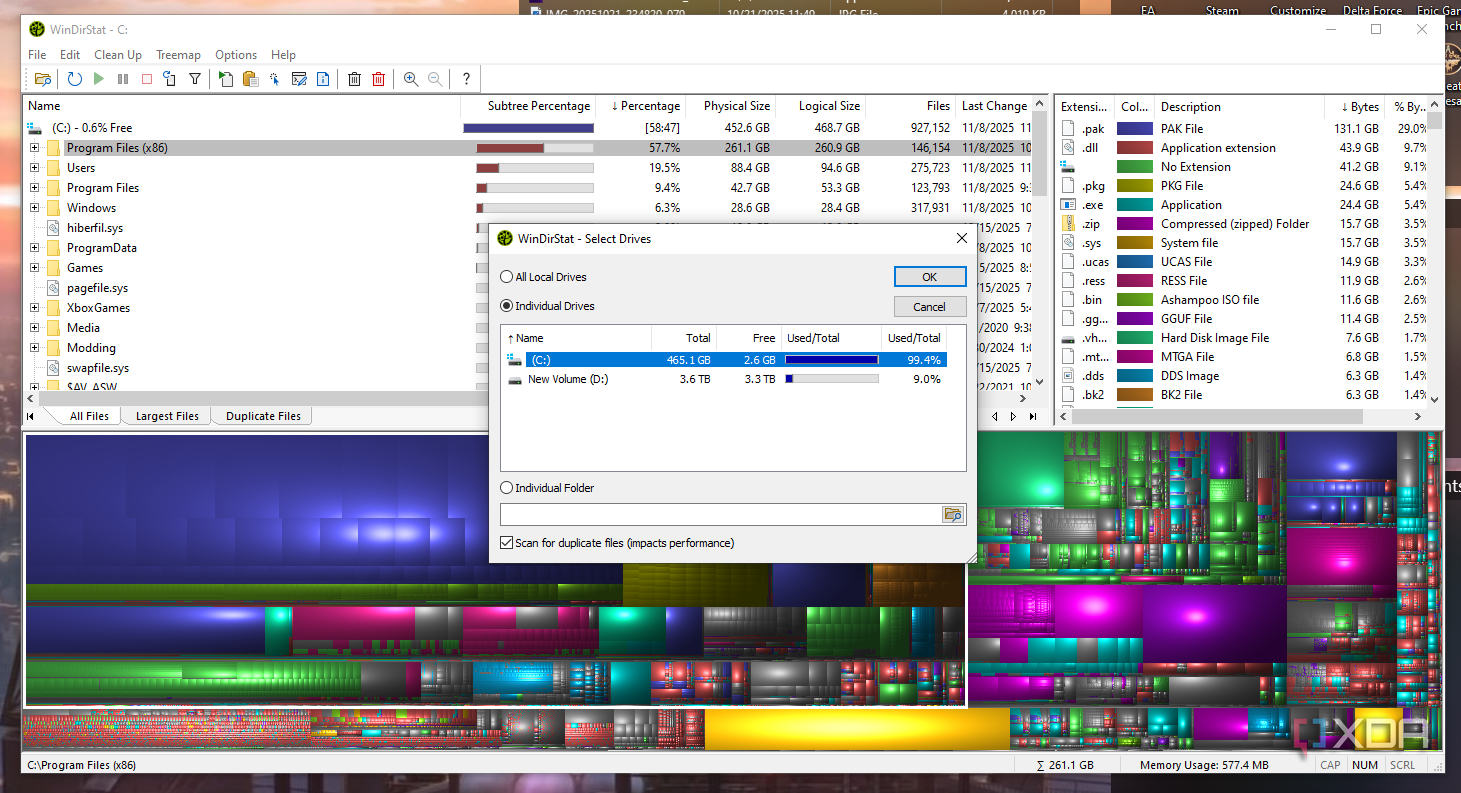
Task: Click the green Resume play icon
Action: (99, 79)
